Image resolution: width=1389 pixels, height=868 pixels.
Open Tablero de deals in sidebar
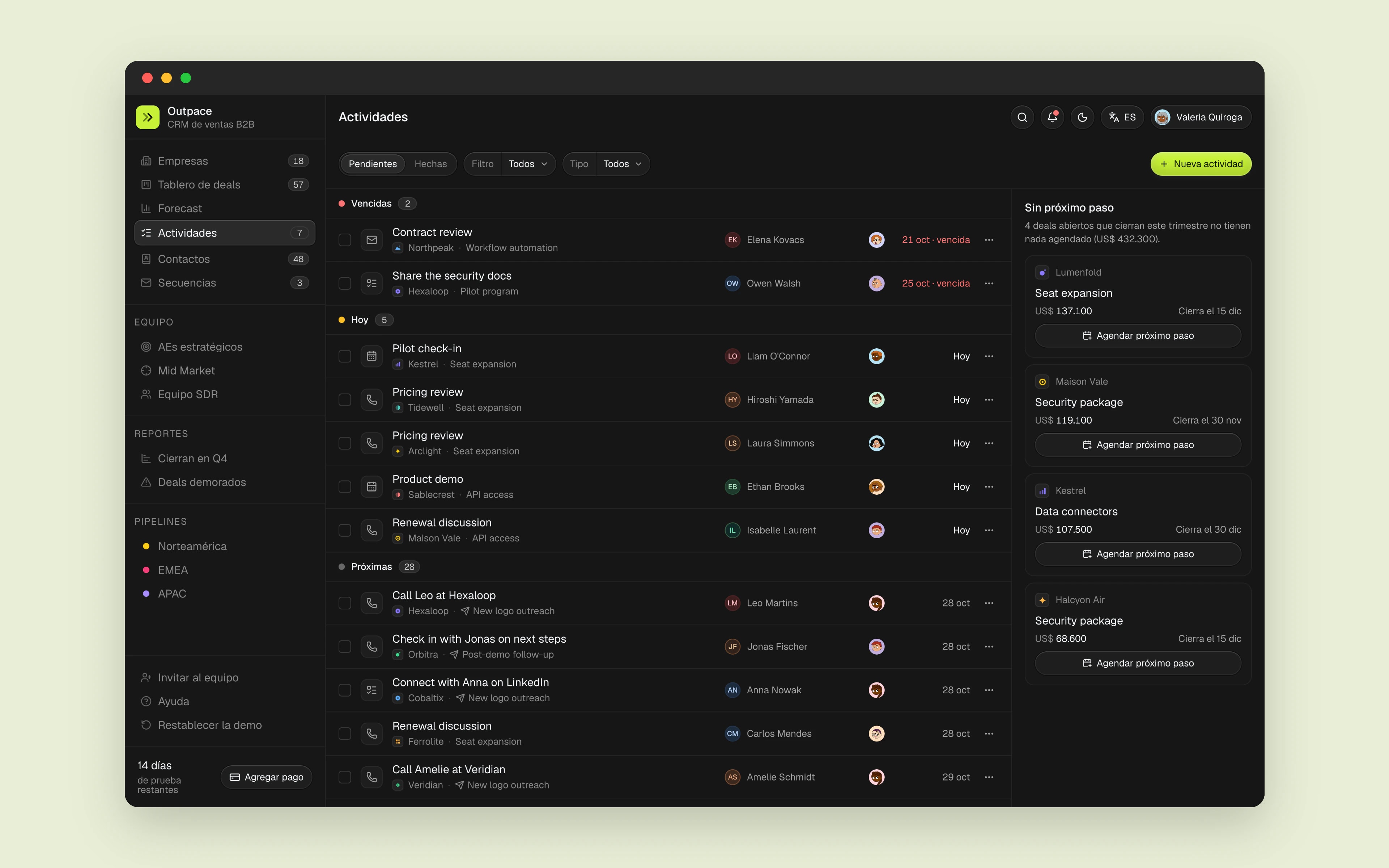coord(224,185)
